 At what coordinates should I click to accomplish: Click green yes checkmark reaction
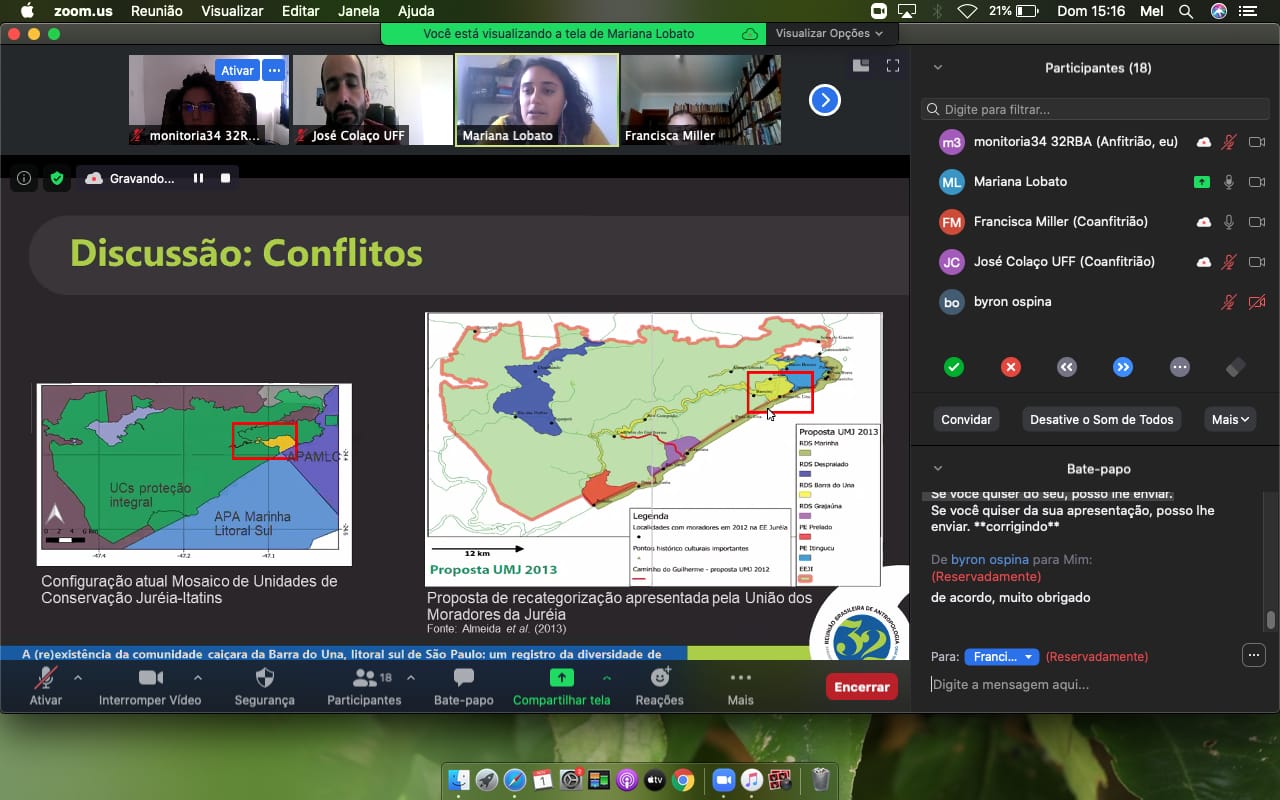click(954, 367)
